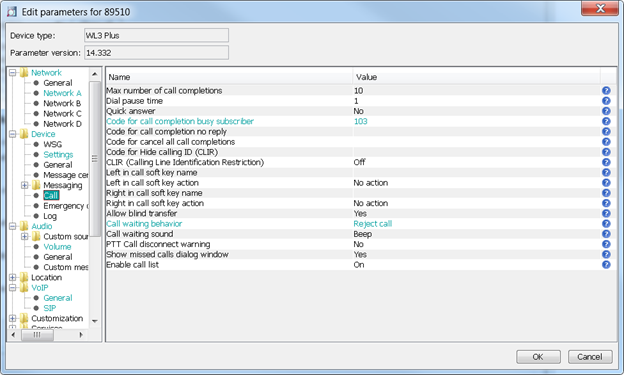Screen dimensions: 624x375
Task: Click tree horizontal scrollbar right arrow
Action: (x=81, y=335)
